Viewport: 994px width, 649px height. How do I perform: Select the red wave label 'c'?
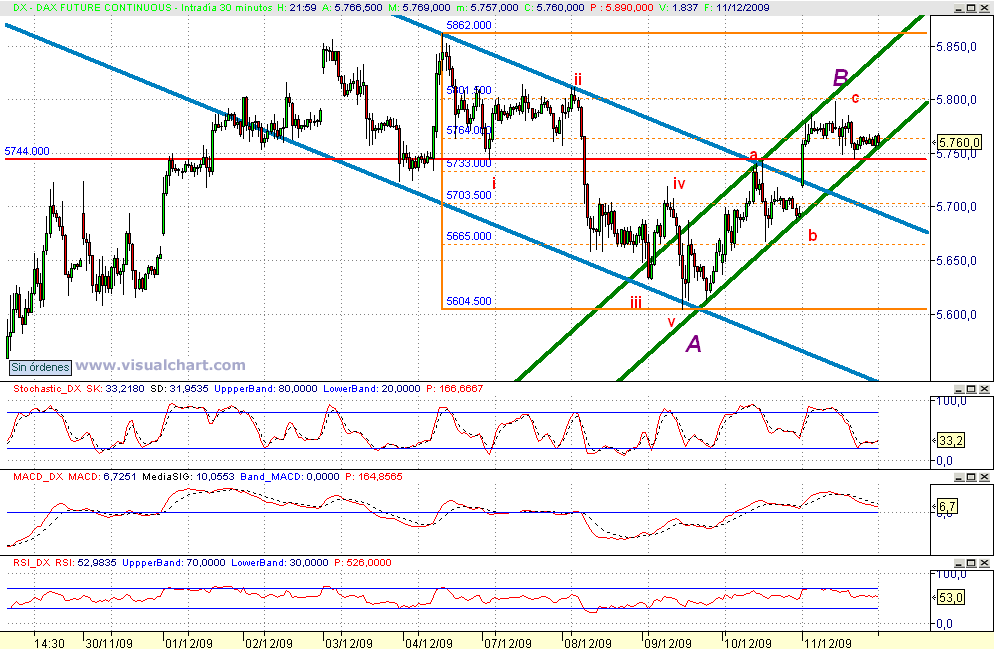pos(855,98)
